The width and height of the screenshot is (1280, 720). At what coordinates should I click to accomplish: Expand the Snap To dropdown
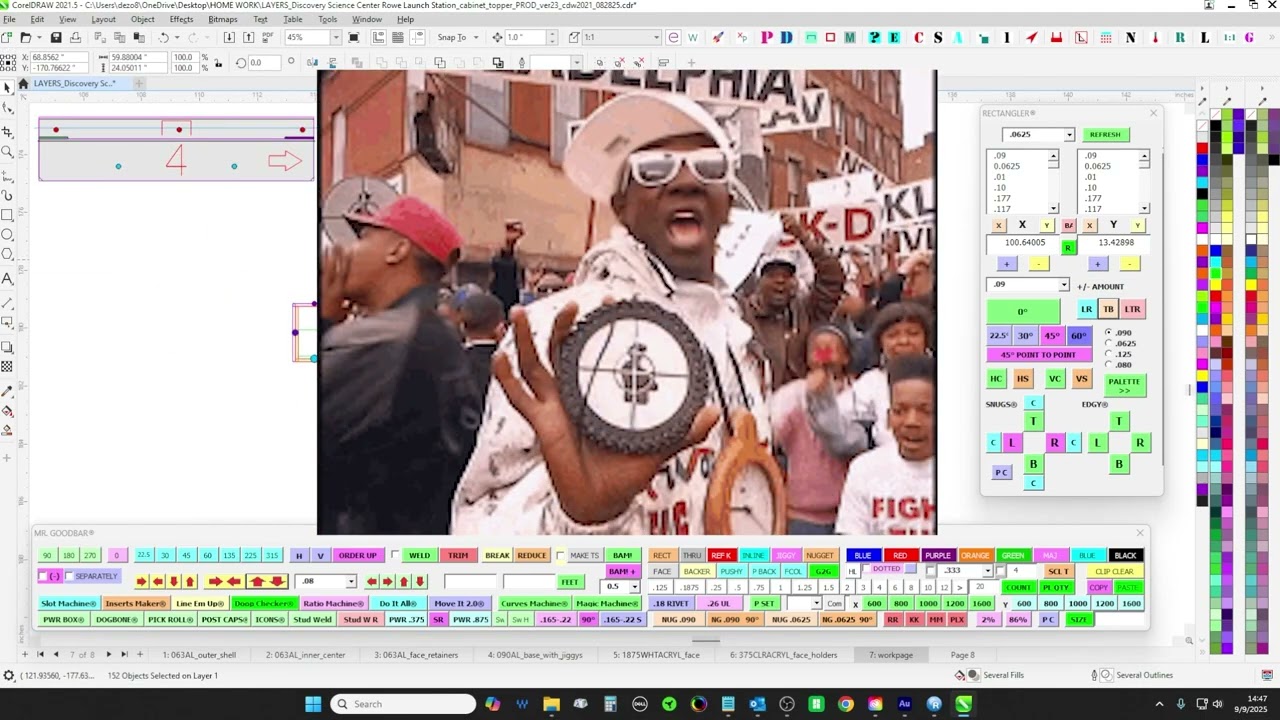(476, 38)
